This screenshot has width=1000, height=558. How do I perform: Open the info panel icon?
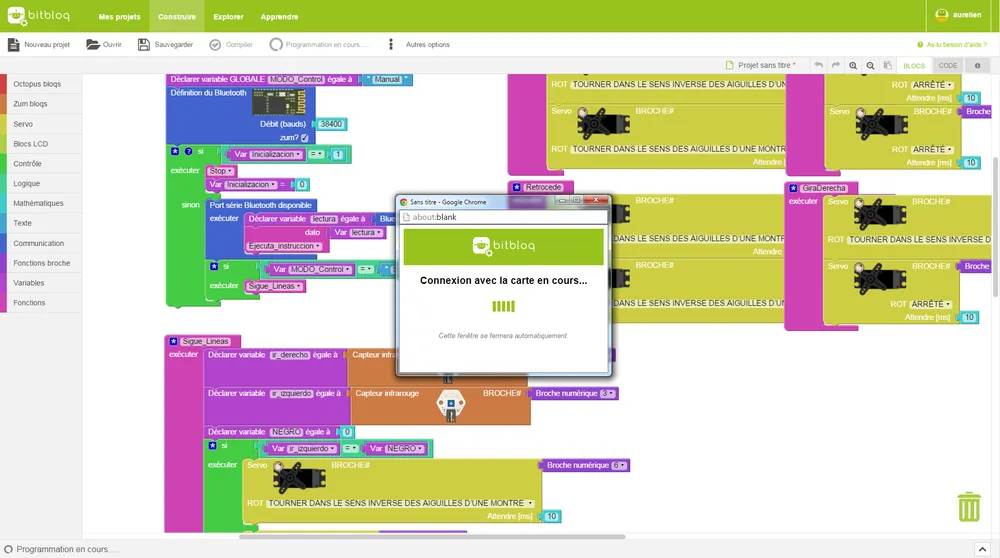pos(977,66)
